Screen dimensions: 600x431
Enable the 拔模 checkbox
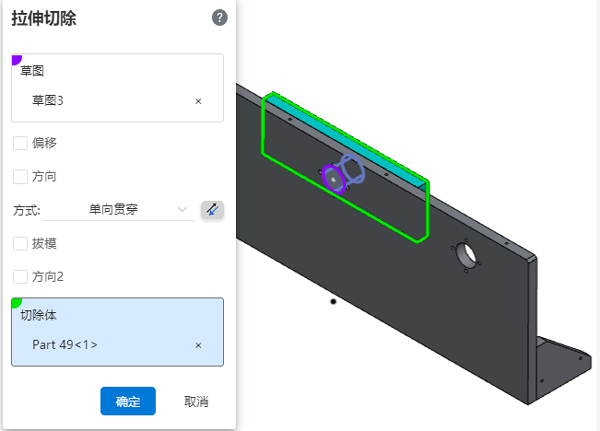pos(20,243)
